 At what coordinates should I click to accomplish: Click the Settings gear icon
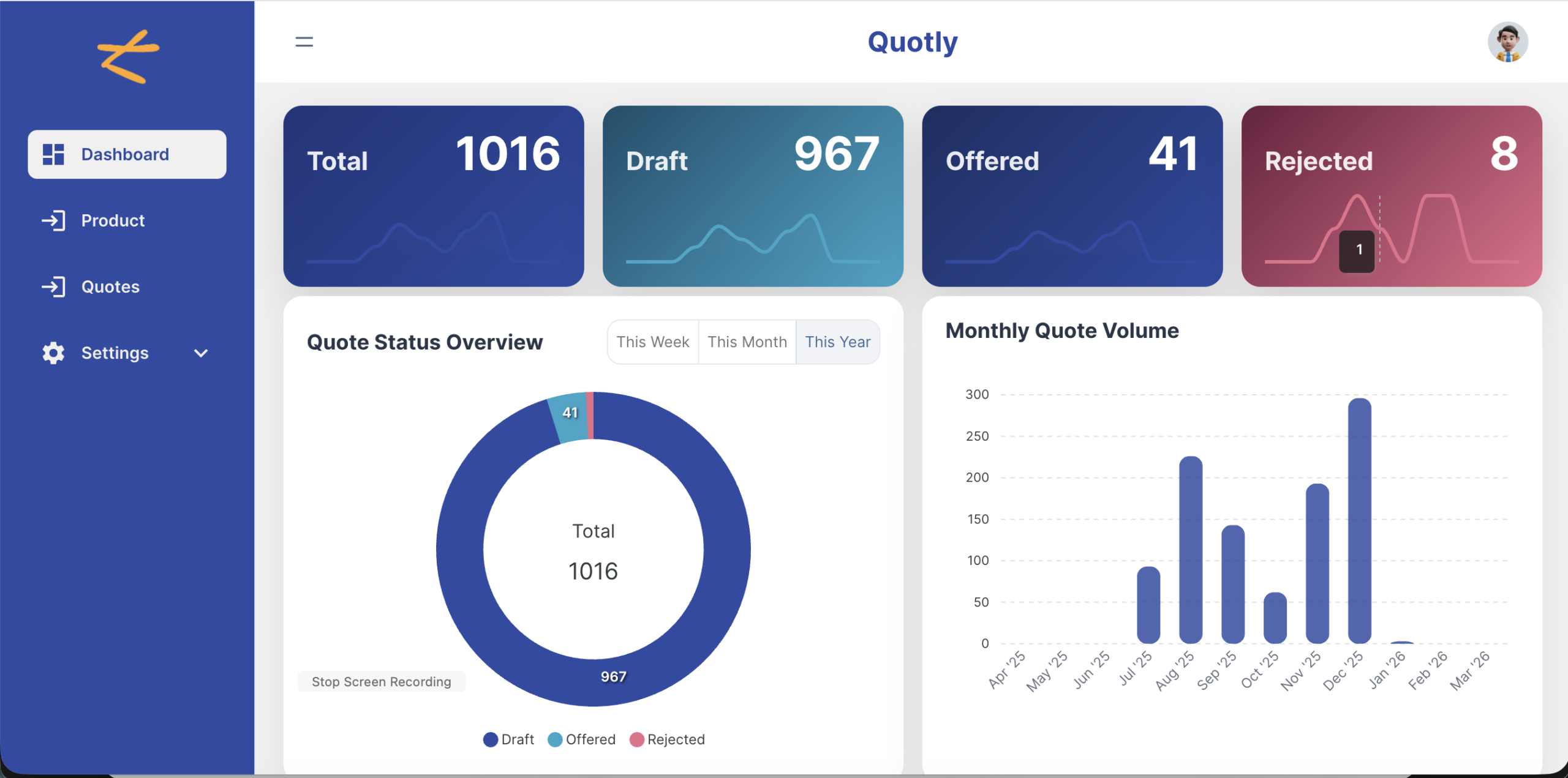click(x=52, y=353)
